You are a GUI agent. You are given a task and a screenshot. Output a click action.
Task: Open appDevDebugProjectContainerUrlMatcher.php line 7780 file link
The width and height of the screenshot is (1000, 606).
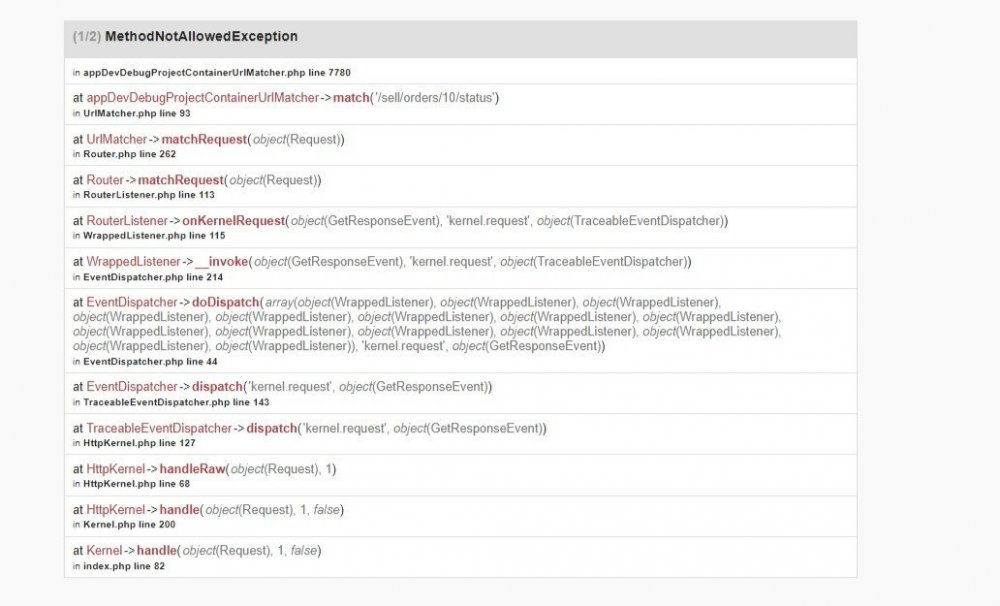coord(217,73)
